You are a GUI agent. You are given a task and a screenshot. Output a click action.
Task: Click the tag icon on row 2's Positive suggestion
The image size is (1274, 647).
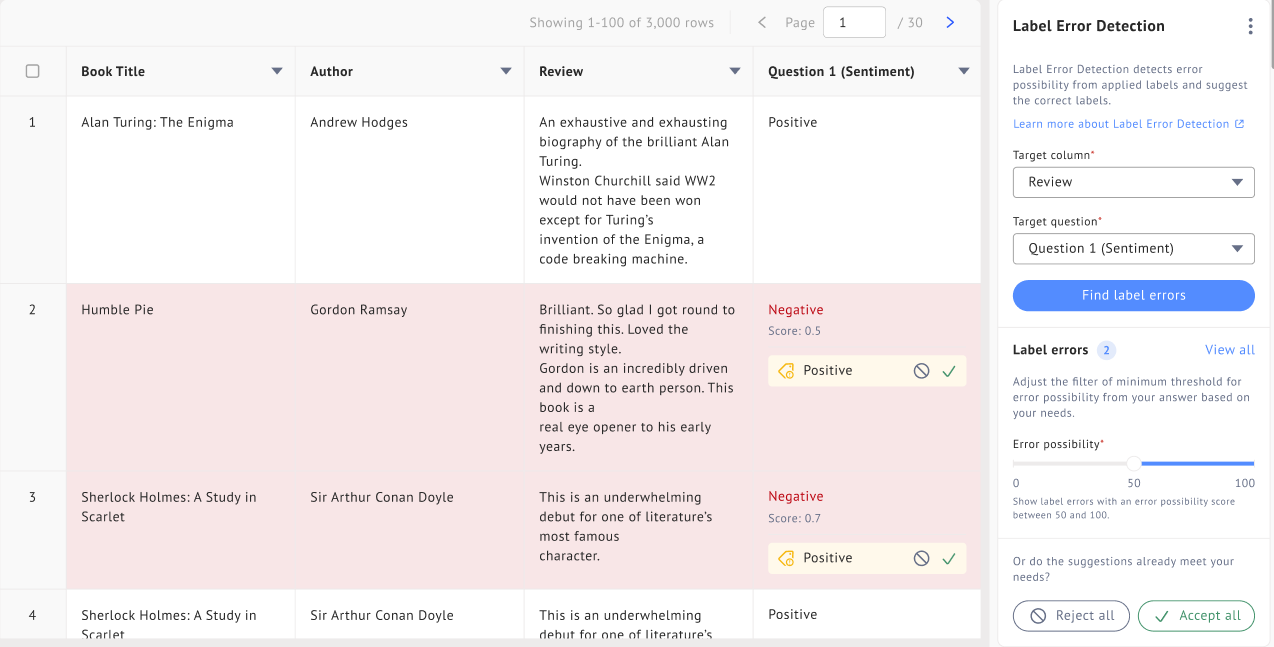(x=784, y=370)
